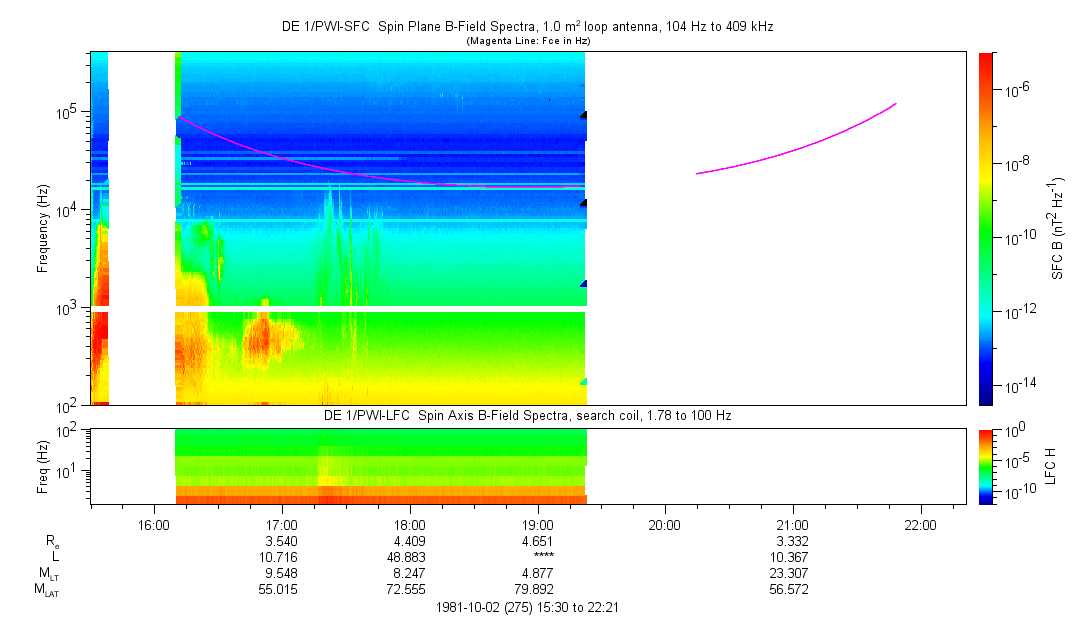Click the asterisks L value under 19:00
This screenshot has height=620, width=1083.
pos(538,557)
